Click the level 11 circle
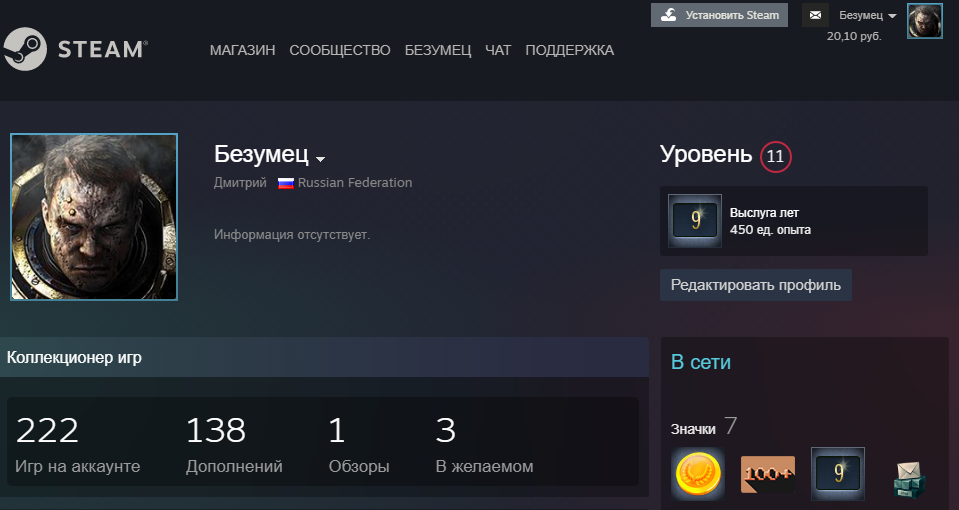 point(776,157)
